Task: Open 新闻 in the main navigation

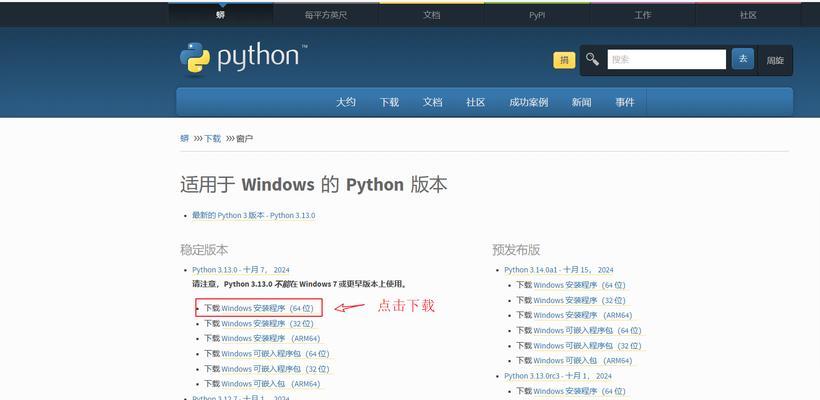Action: [x=581, y=102]
